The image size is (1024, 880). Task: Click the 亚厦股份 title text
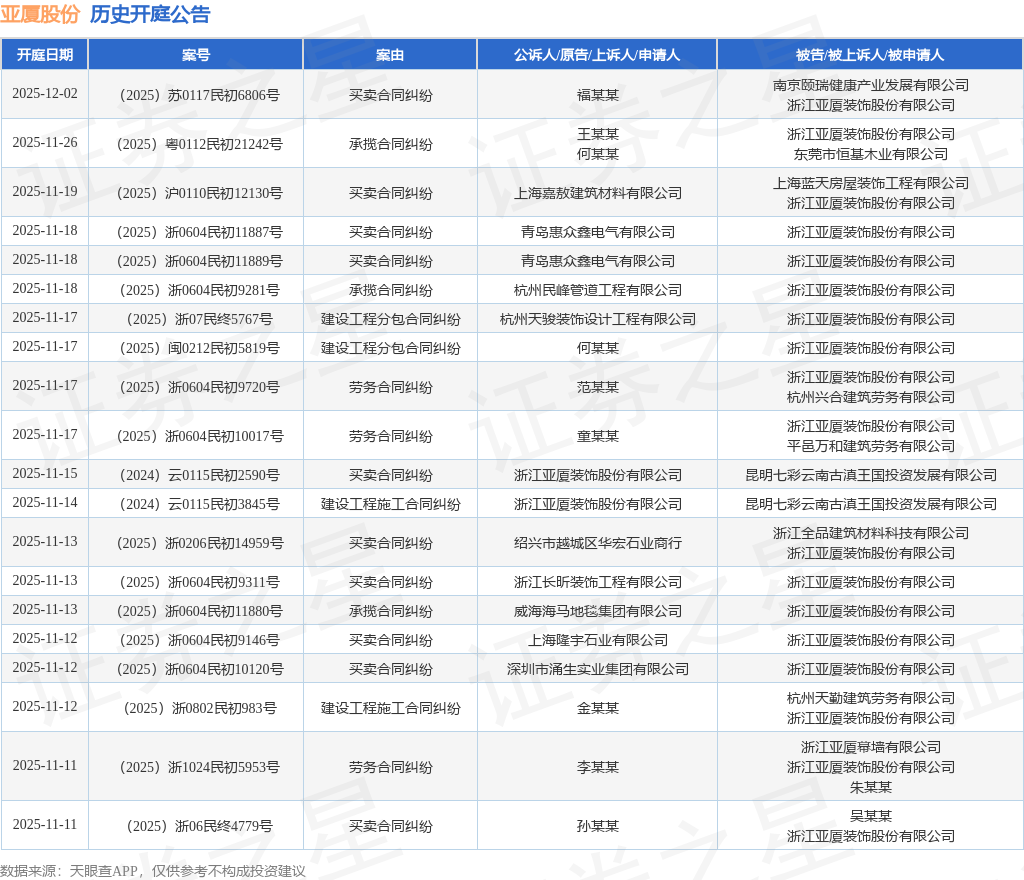coord(40,14)
